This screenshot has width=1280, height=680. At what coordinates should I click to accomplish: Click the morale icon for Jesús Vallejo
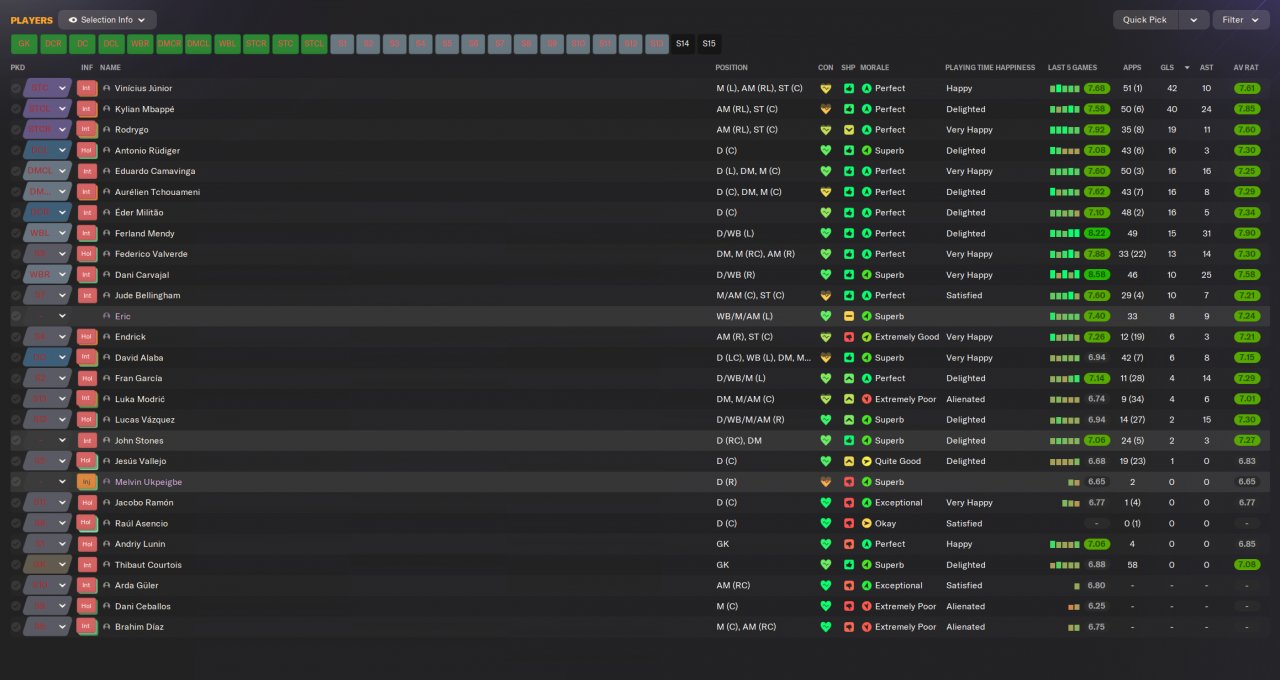point(866,461)
